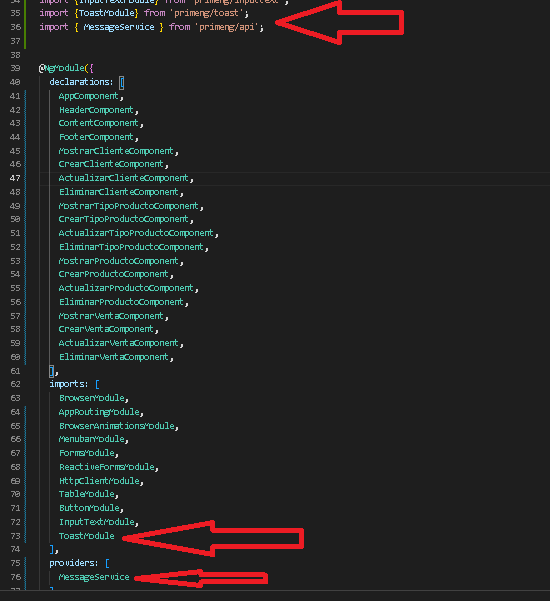550x601 pixels.
Task: Click the opening bracket after providers:
Action: 107,563
